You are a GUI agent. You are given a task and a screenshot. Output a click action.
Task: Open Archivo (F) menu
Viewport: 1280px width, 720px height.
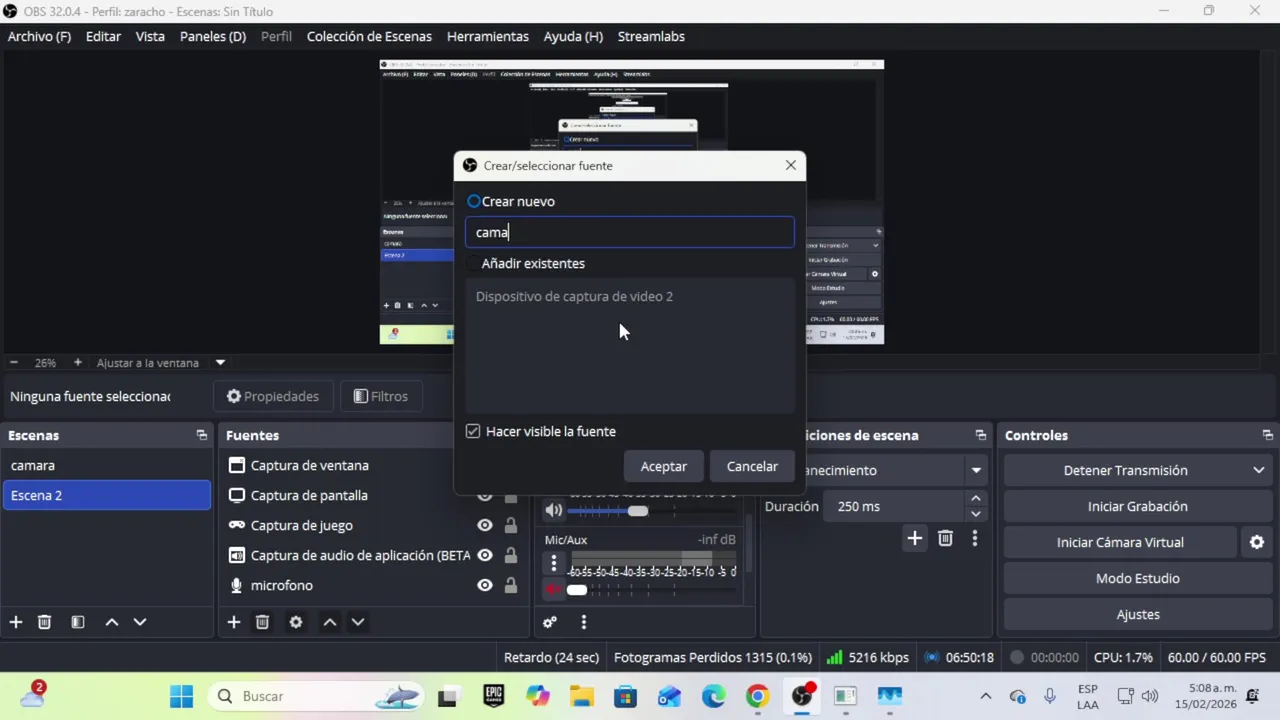click(x=39, y=36)
